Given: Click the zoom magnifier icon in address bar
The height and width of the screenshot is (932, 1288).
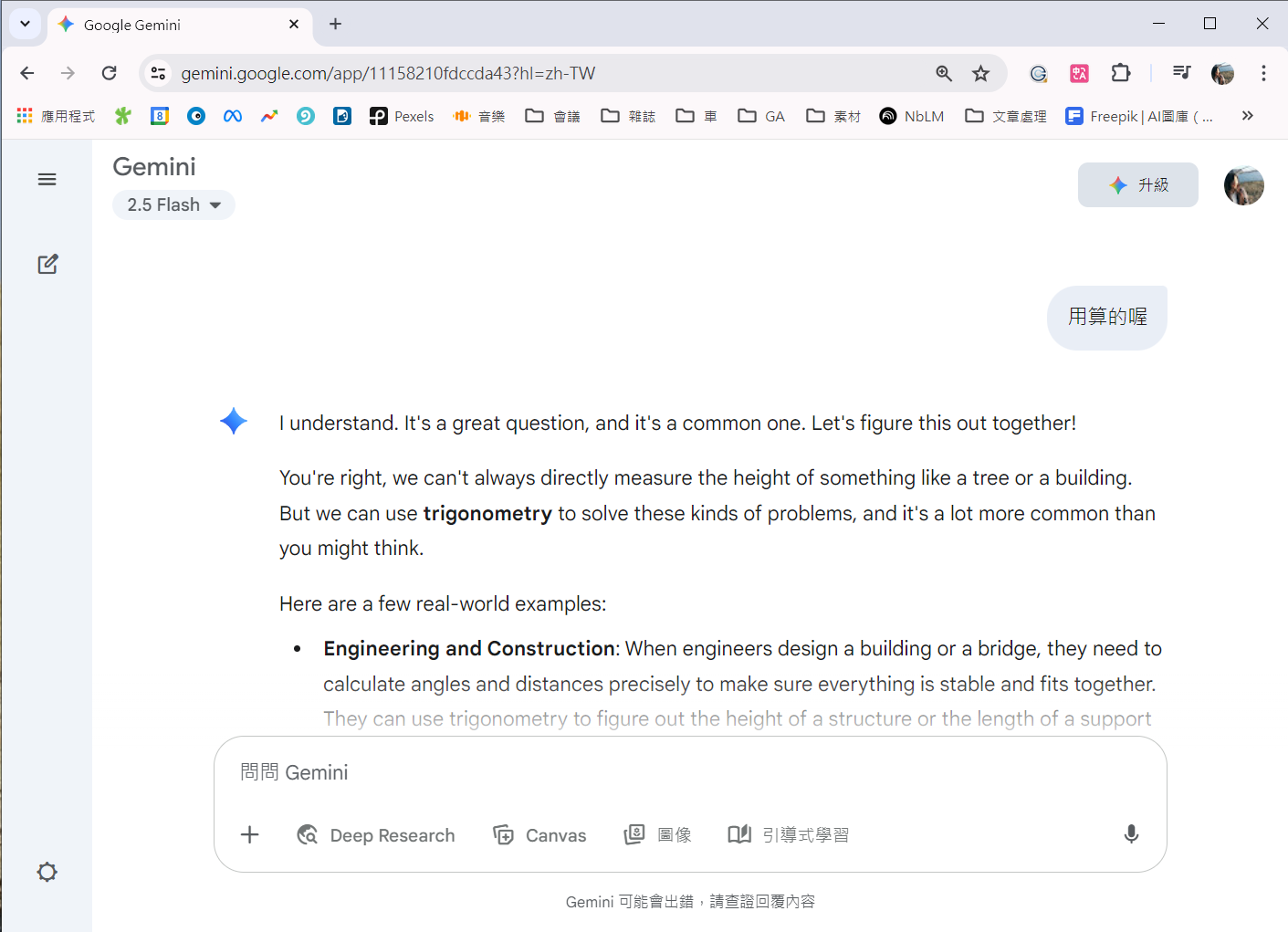Looking at the screenshot, I should (944, 74).
